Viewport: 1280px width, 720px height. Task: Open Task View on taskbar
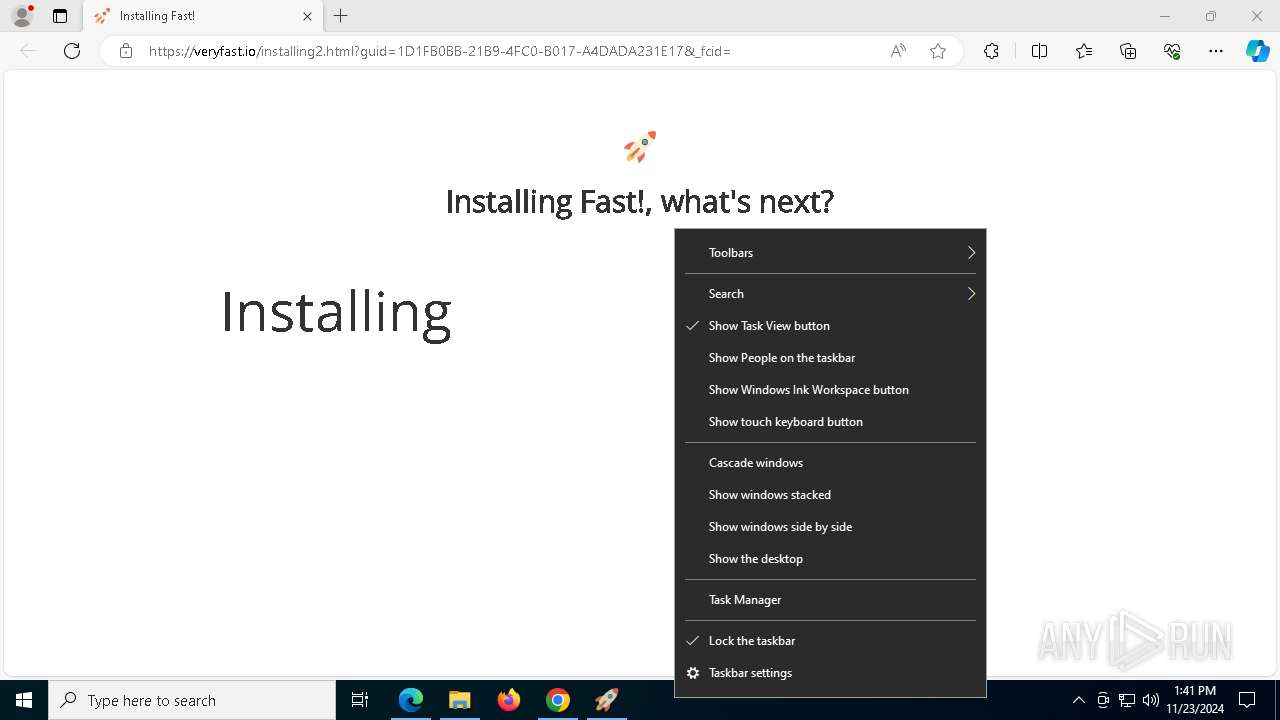point(360,700)
